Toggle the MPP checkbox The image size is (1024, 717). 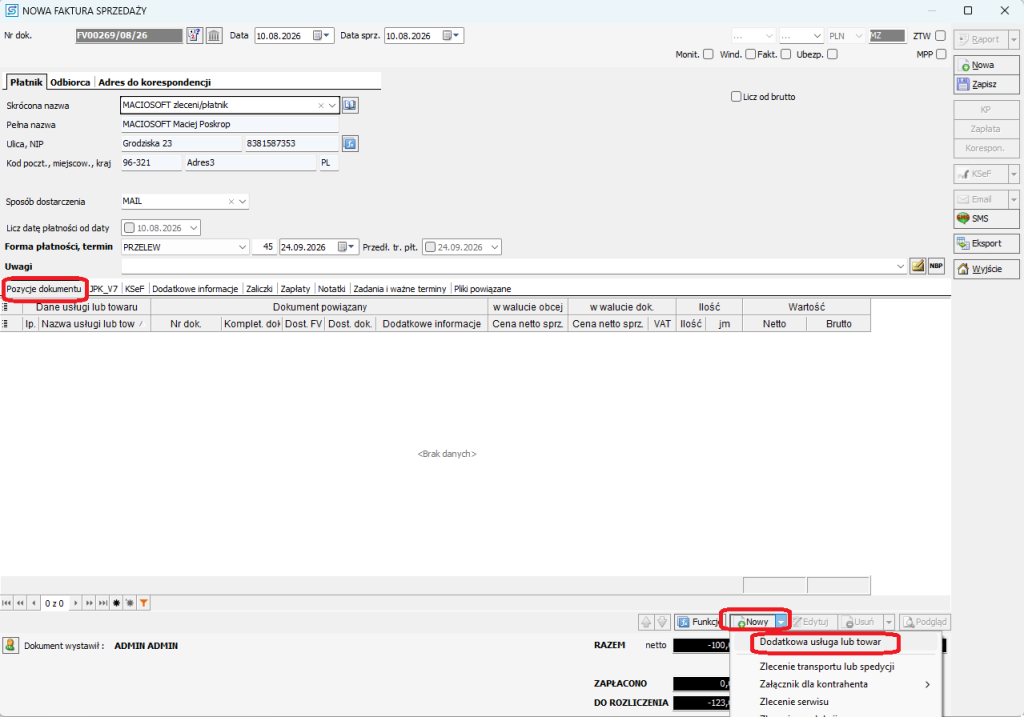(941, 54)
